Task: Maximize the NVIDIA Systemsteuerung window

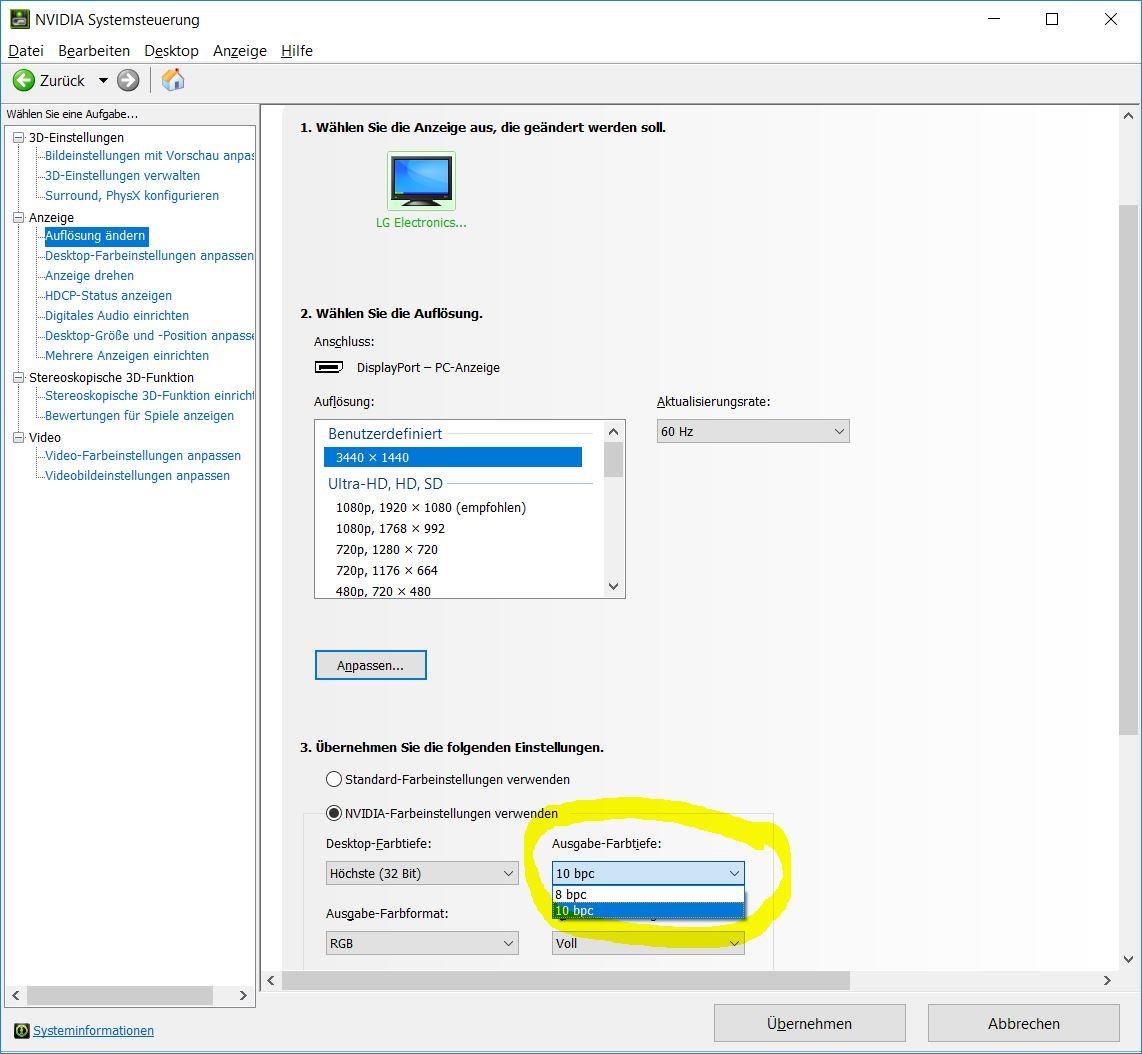Action: coord(1052,20)
